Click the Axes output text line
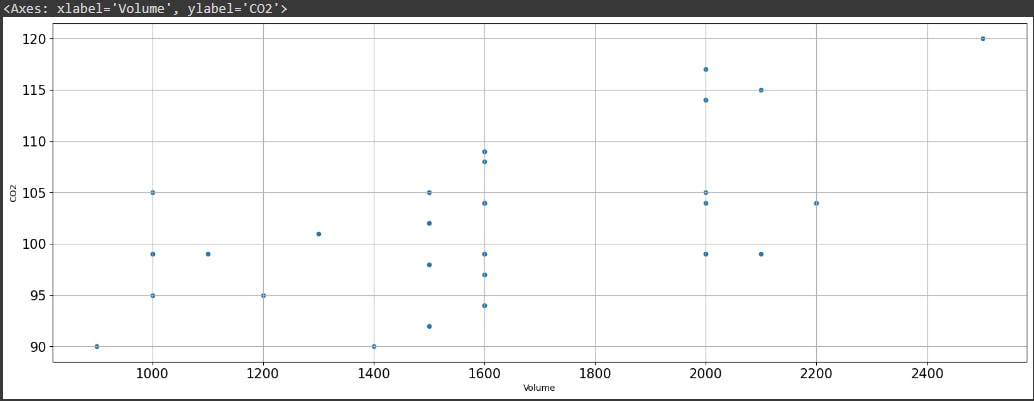This screenshot has height=401, width=1034. [145, 8]
